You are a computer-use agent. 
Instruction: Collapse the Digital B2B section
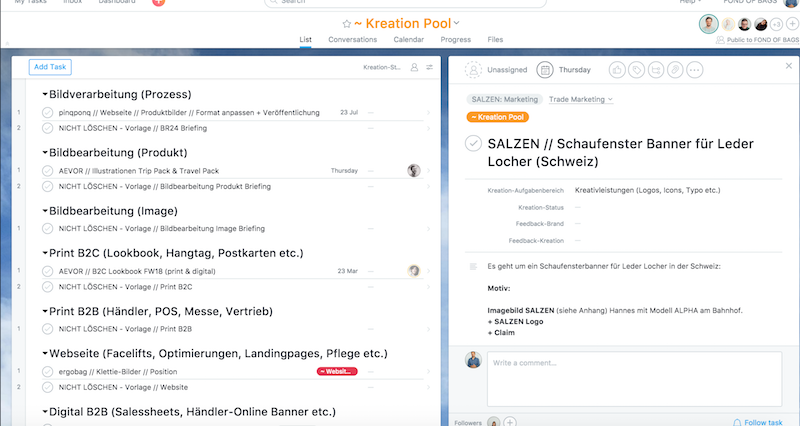point(45,412)
